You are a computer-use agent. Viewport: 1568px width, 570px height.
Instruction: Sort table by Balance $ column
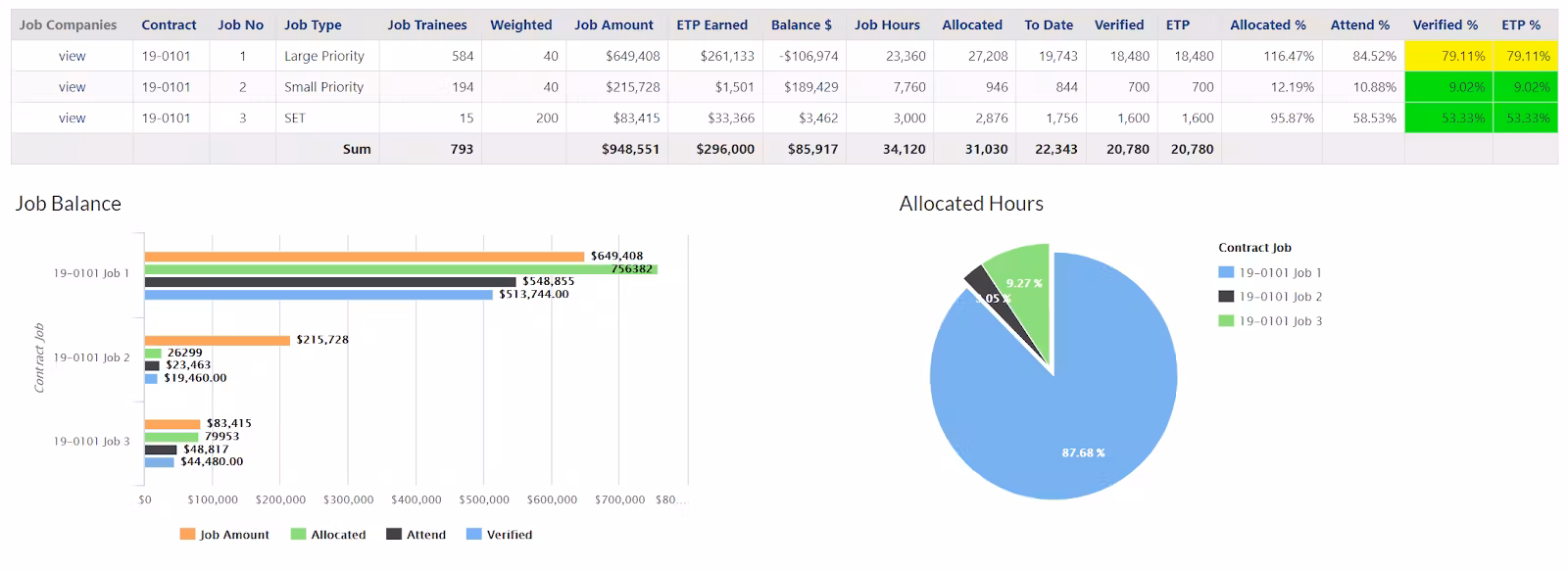click(801, 24)
